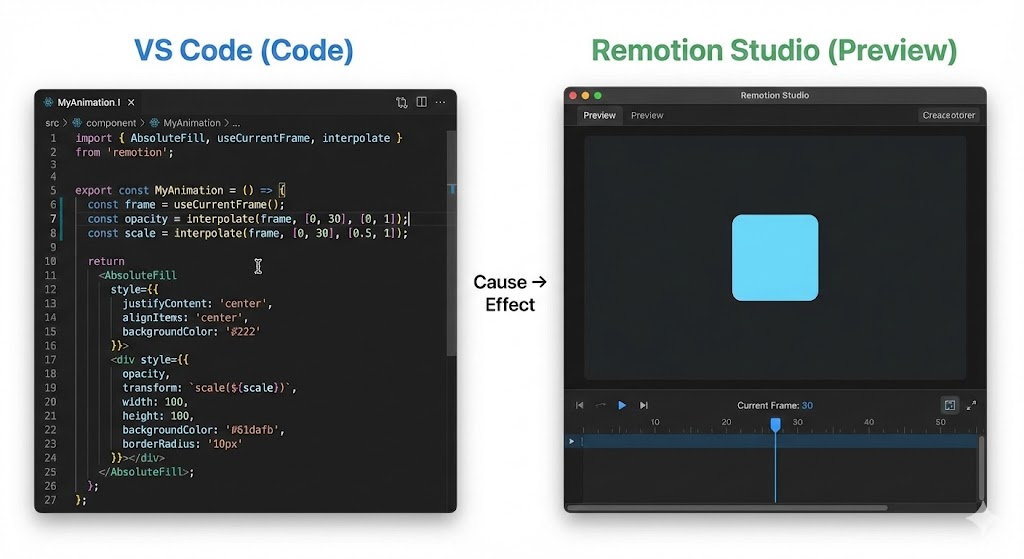Open the VS Code source control compare icon

click(402, 102)
